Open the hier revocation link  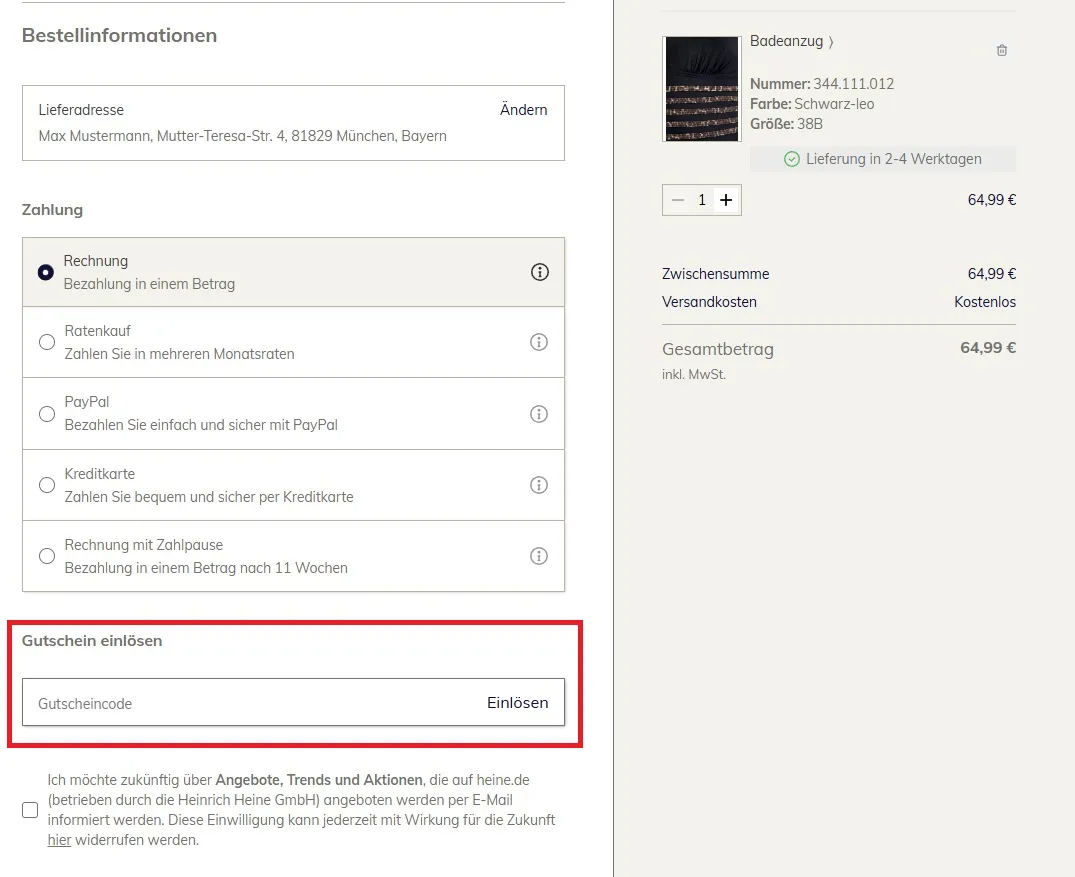pyautogui.click(x=59, y=840)
